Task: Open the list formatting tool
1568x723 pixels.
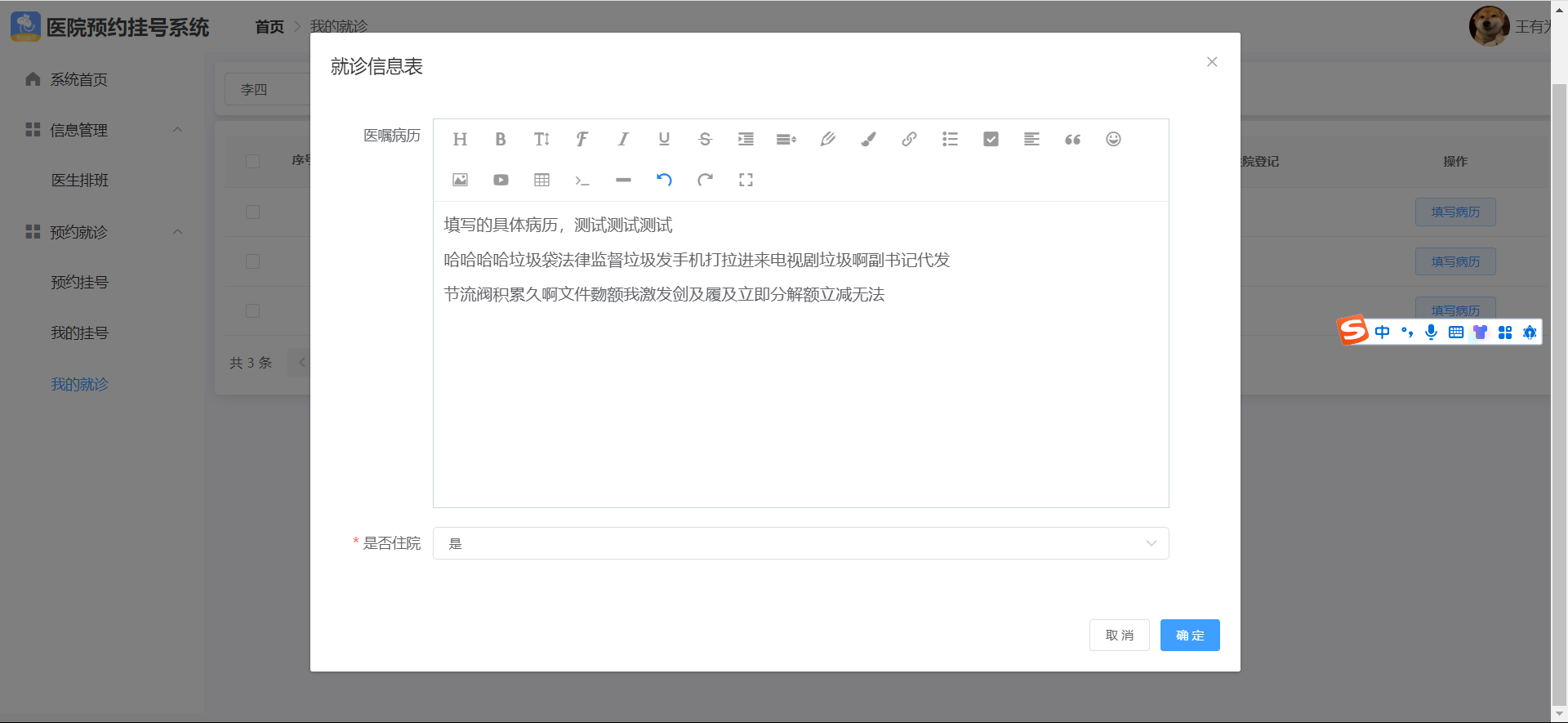Action: coord(950,139)
